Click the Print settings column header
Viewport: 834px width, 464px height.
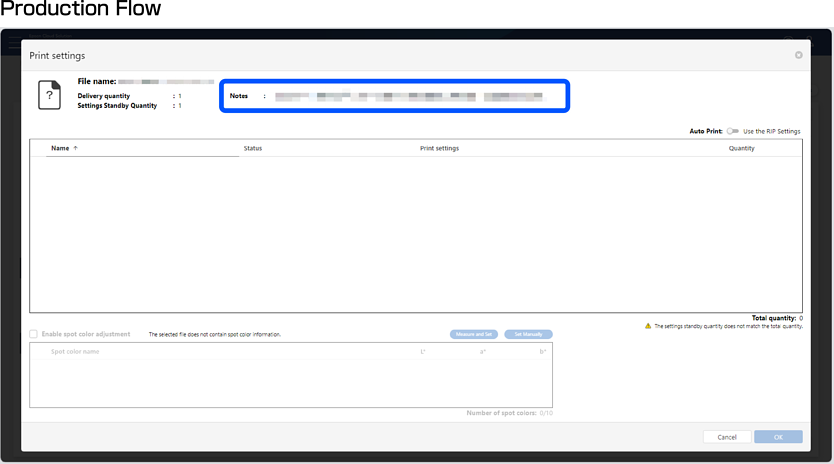(x=439, y=148)
